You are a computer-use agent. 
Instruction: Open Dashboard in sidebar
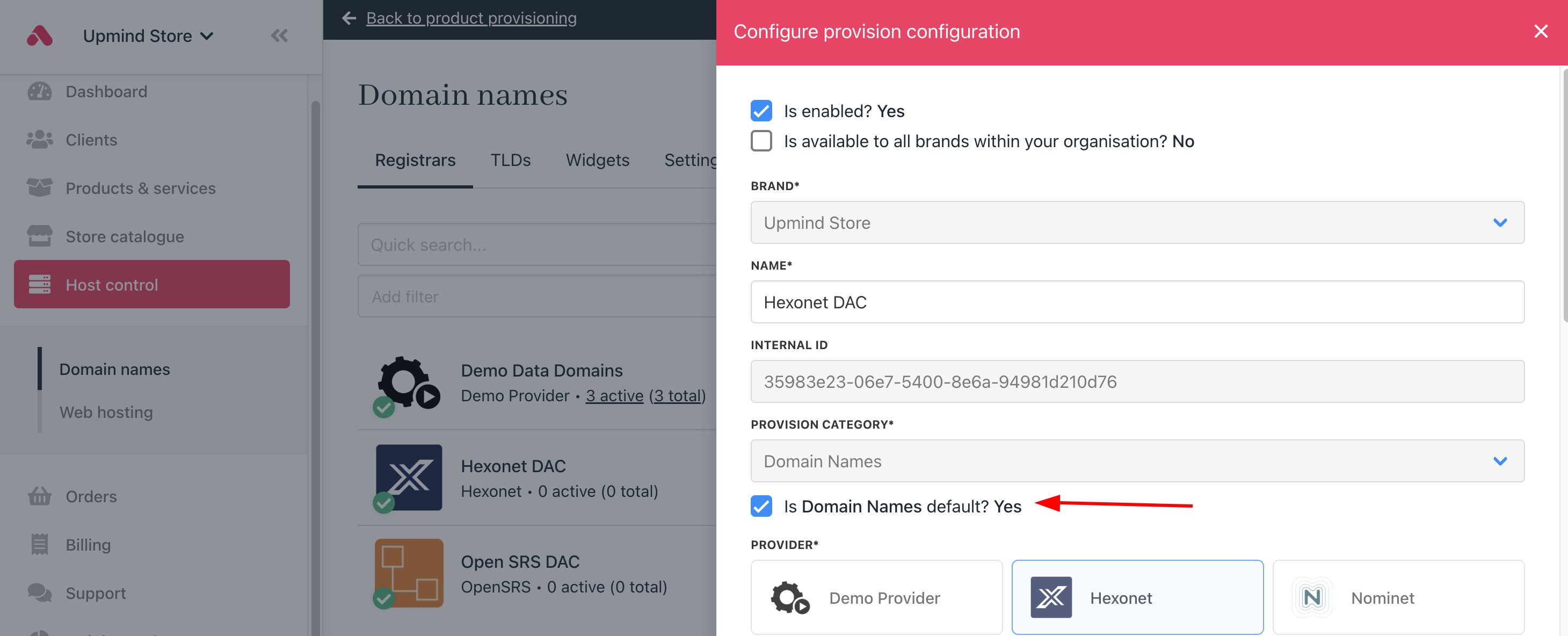coord(152,91)
